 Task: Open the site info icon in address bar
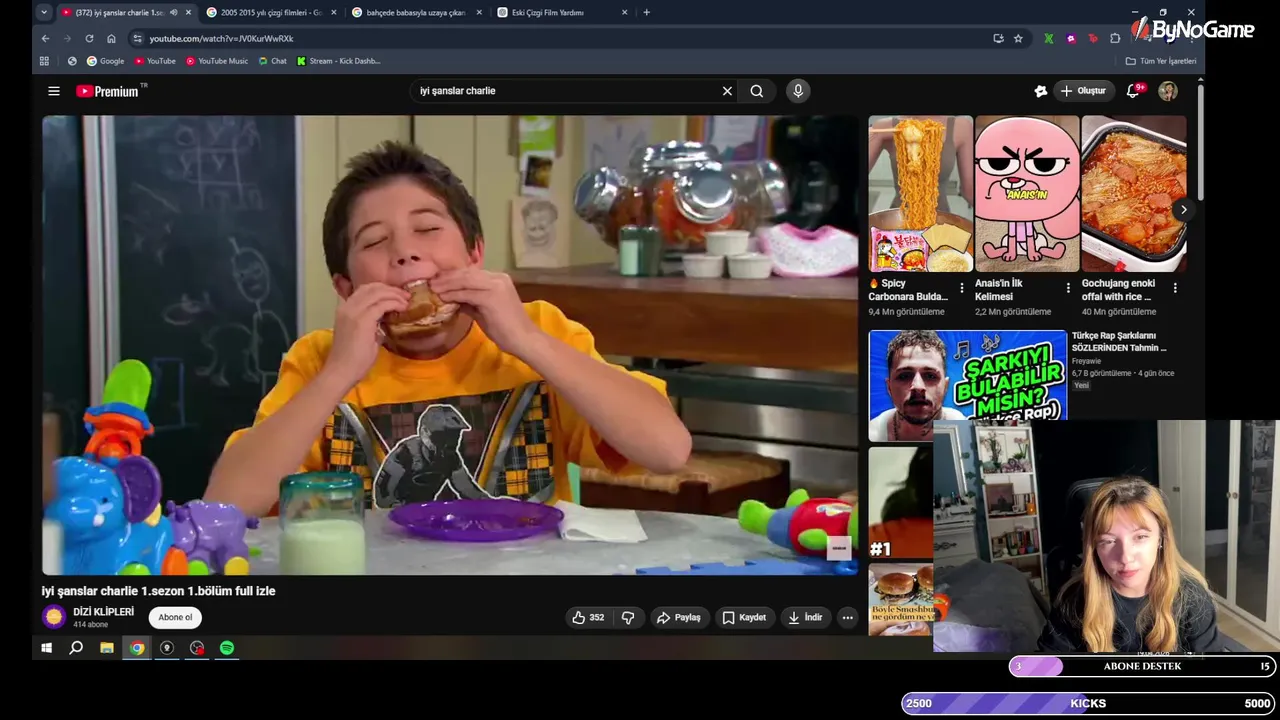click(137, 38)
